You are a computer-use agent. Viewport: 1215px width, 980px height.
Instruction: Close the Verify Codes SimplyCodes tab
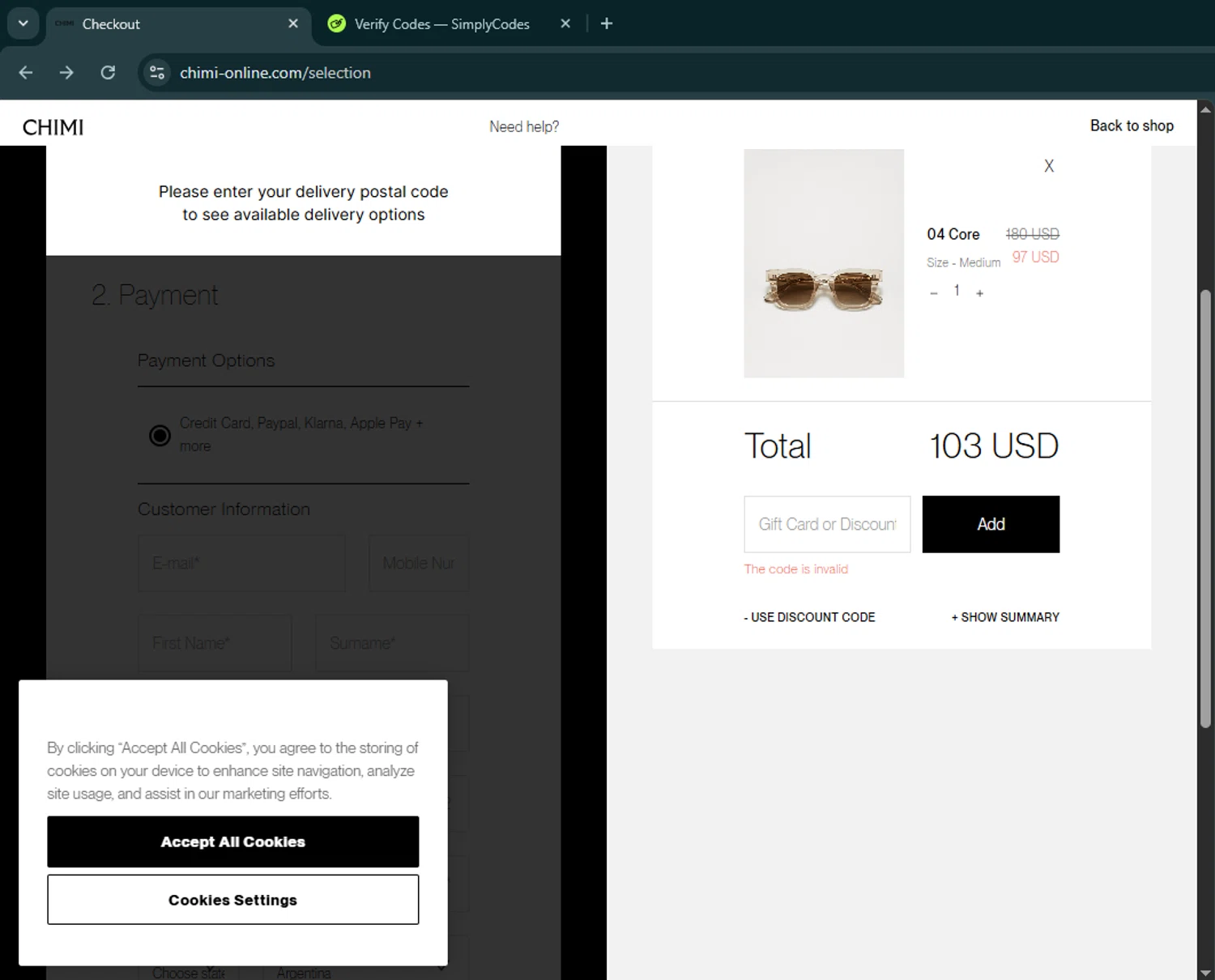(x=565, y=23)
